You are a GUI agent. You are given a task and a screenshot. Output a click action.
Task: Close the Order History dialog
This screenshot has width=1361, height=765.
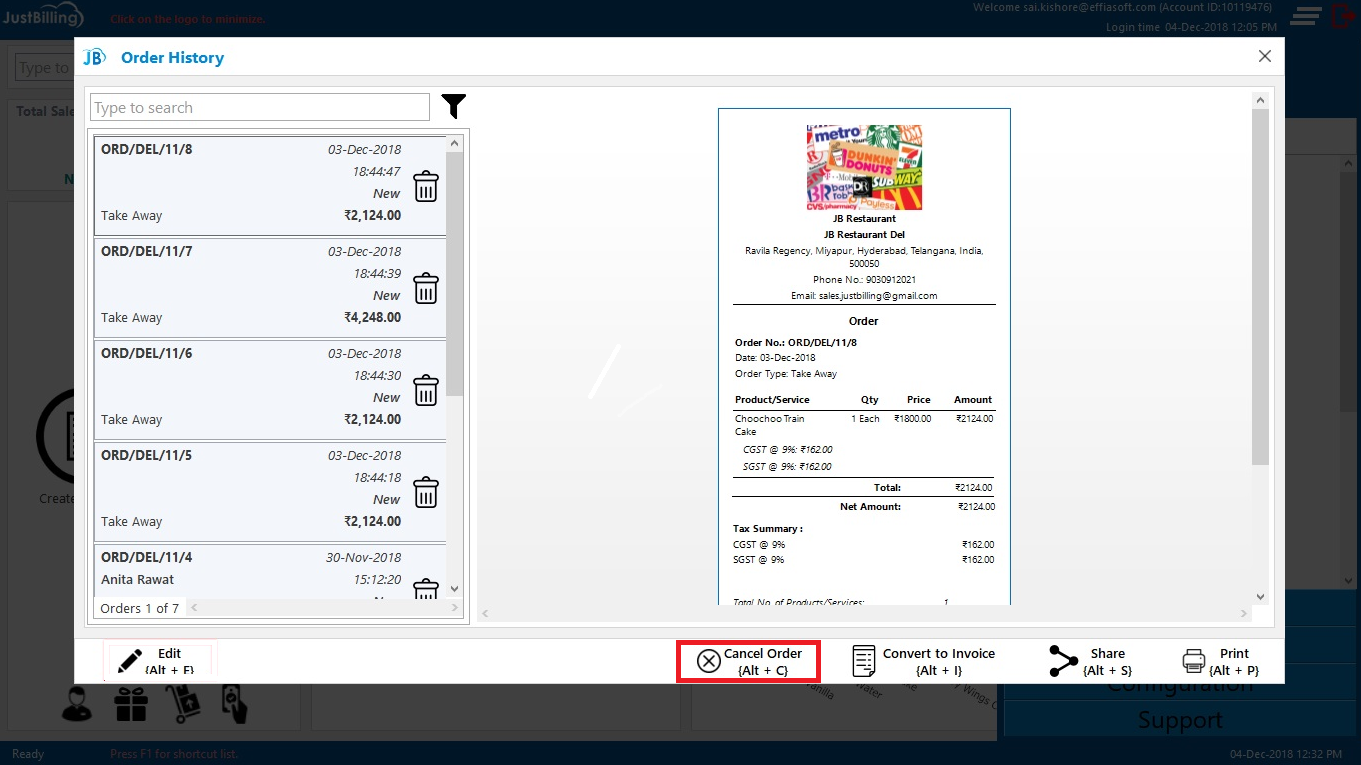1265,57
